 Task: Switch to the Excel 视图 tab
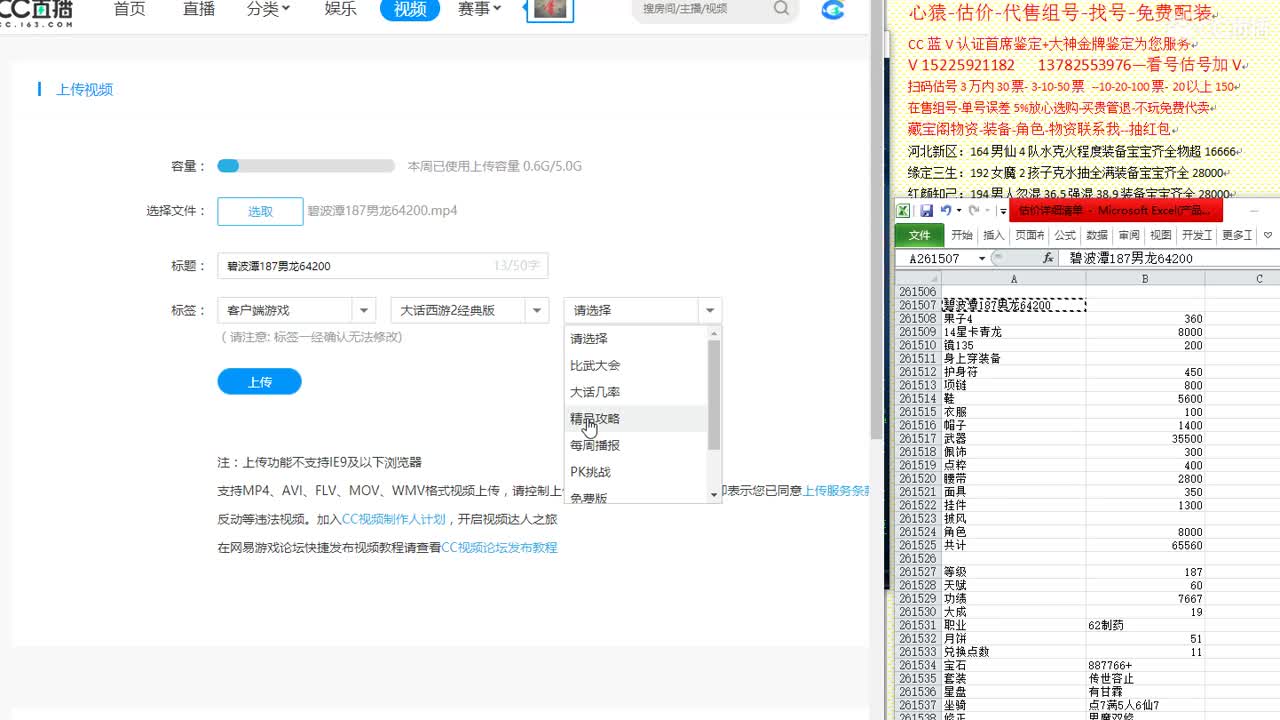(1161, 235)
